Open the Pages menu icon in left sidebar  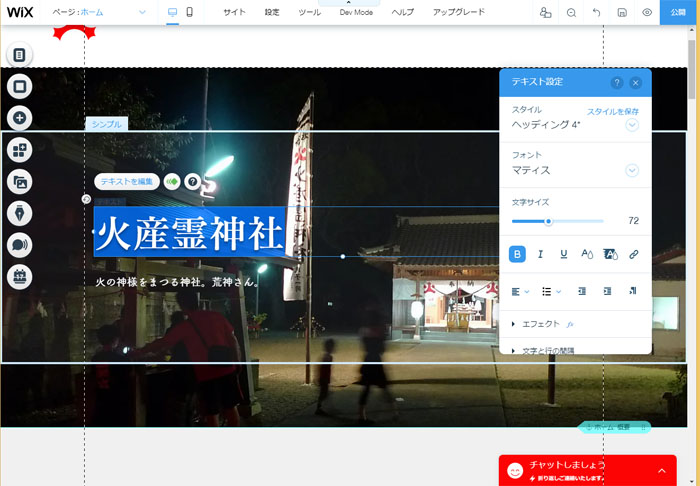tap(19, 55)
